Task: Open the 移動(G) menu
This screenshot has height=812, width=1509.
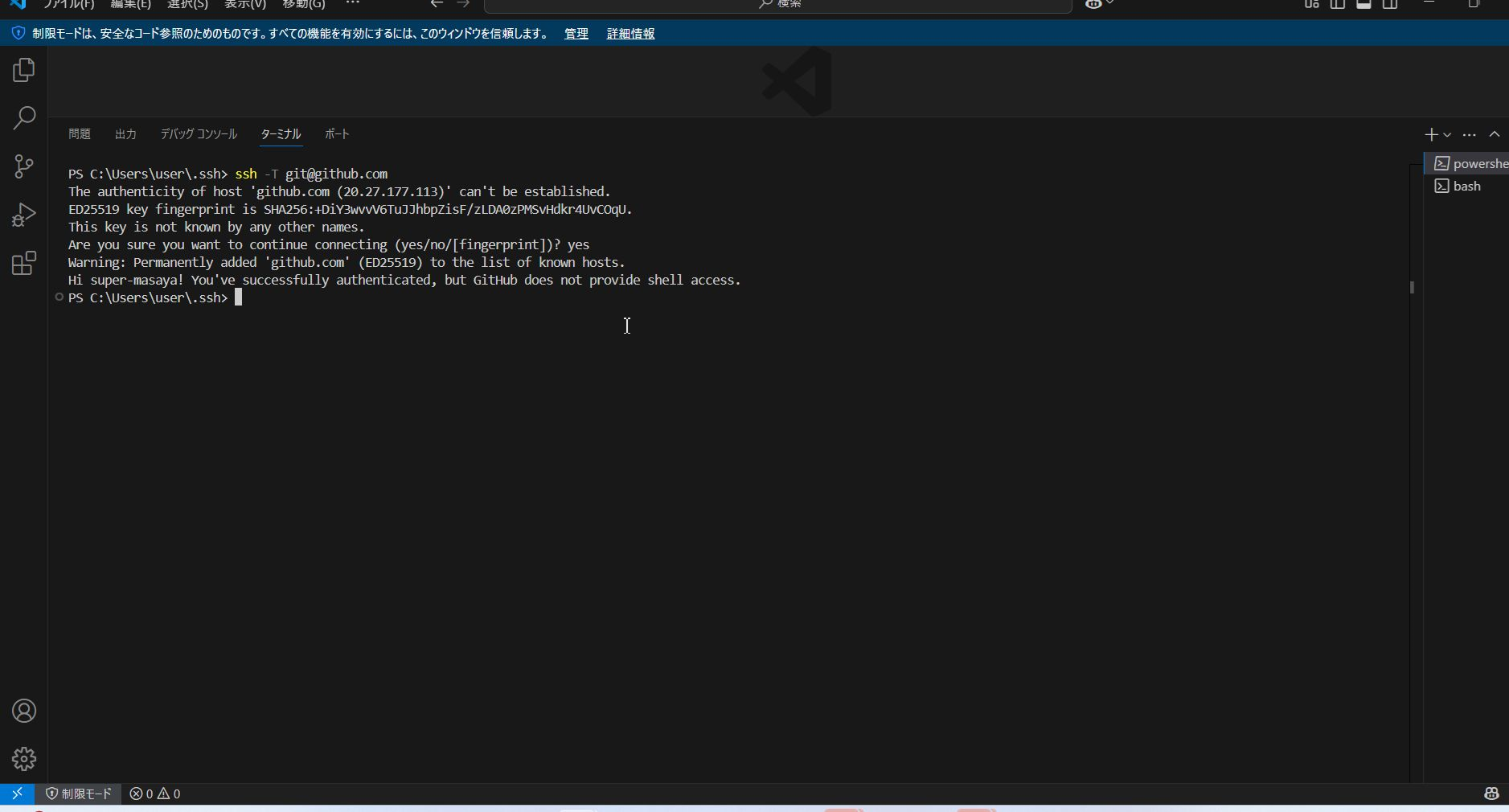Action: [x=304, y=4]
